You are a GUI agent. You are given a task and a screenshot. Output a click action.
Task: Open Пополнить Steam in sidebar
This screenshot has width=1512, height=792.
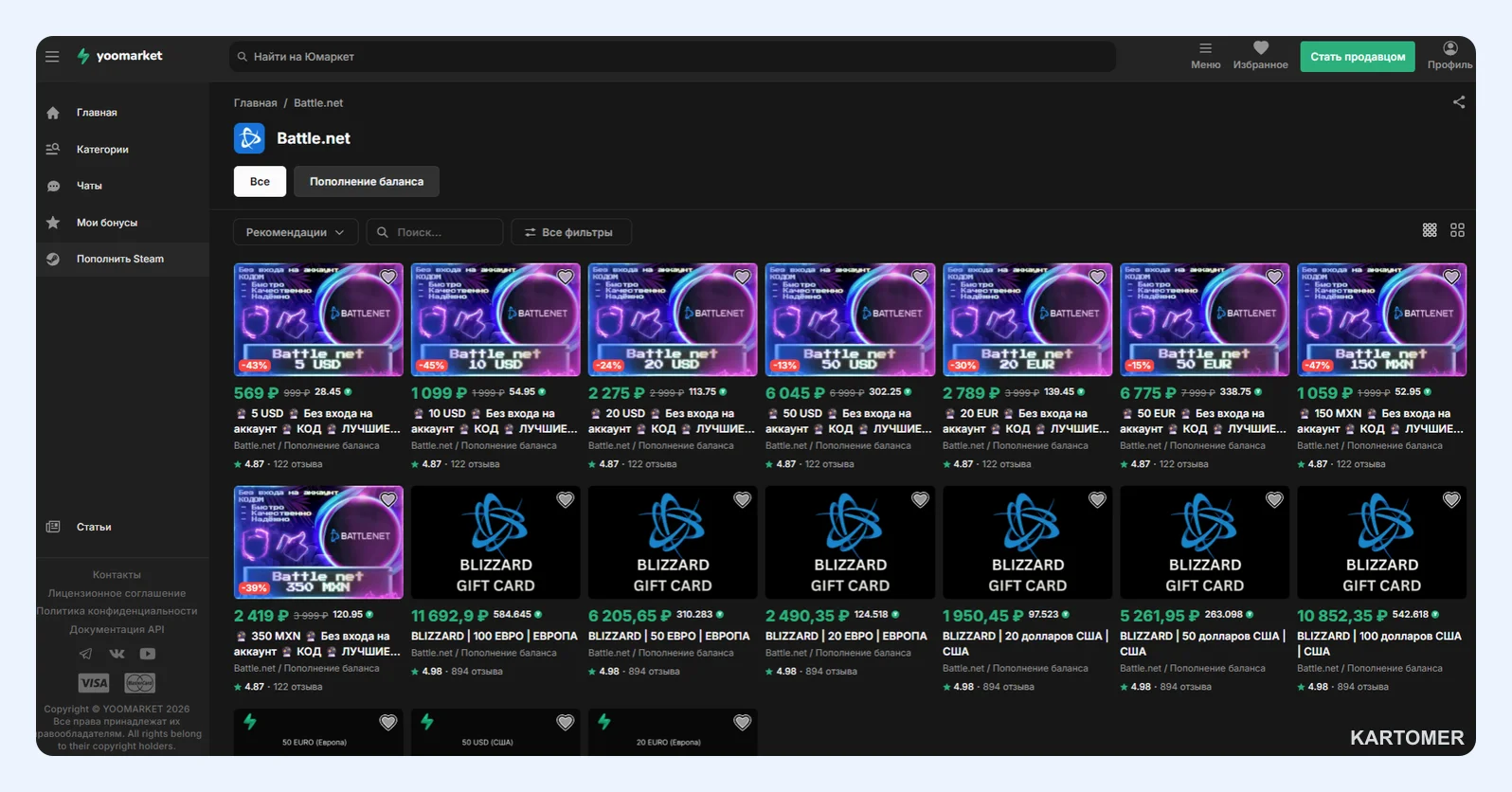(x=122, y=259)
